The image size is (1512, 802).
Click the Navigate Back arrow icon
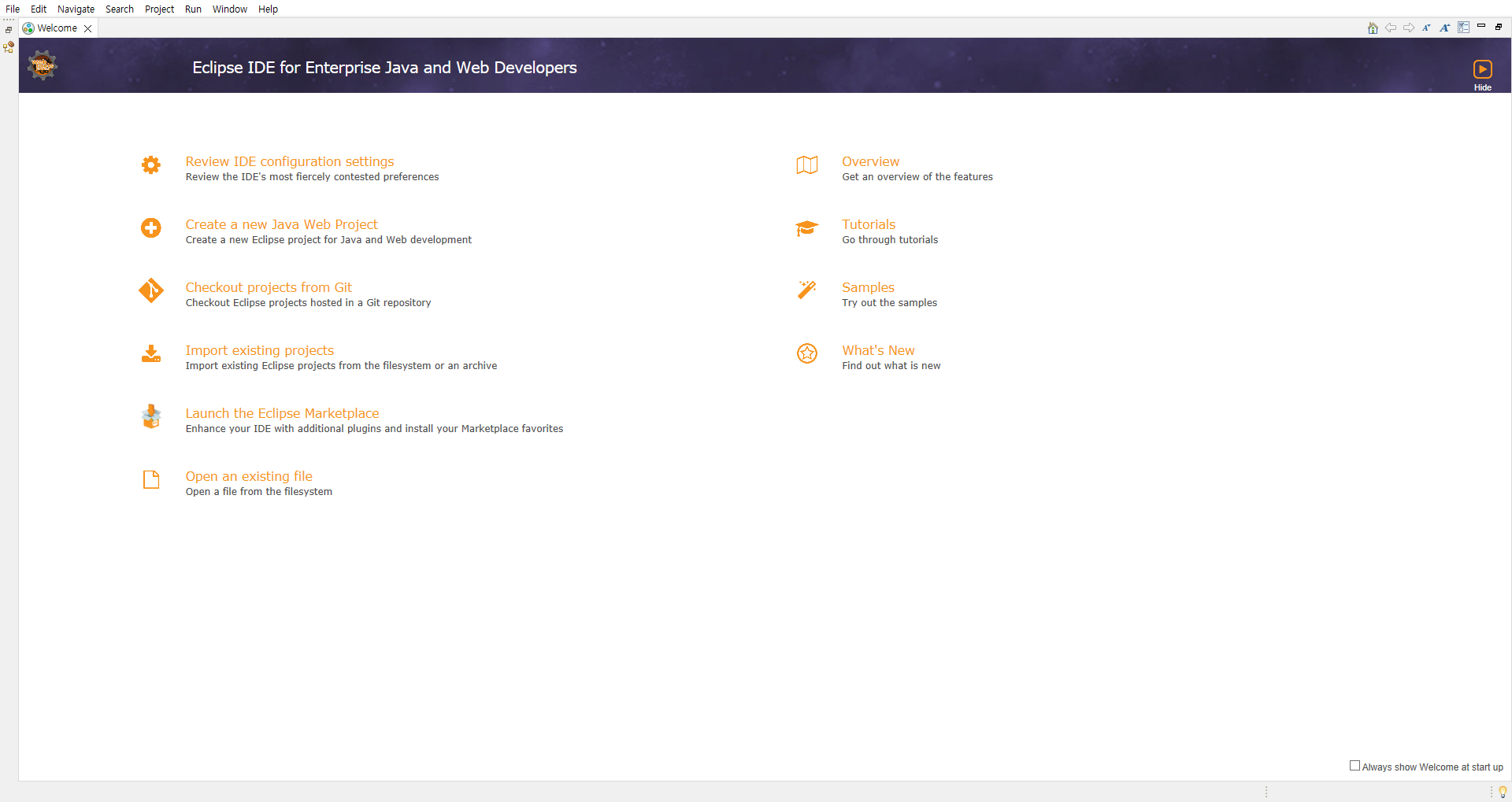pyautogui.click(x=1391, y=28)
